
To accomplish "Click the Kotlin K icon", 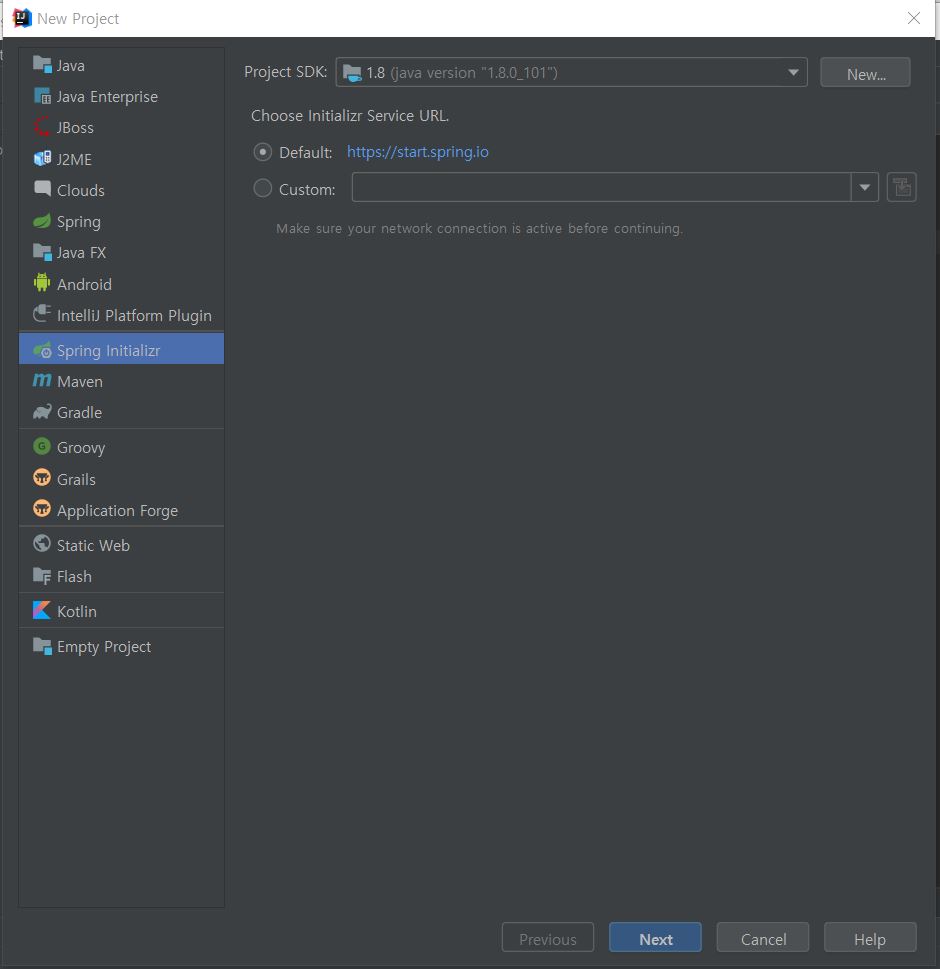I will [42, 611].
